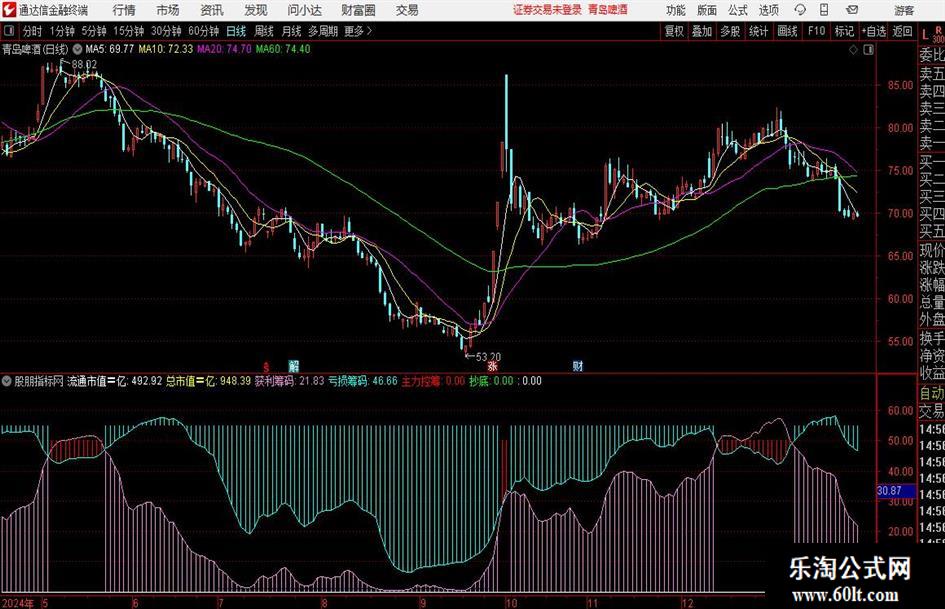
Task: Click the 复权 toolbar button
Action: click(674, 31)
